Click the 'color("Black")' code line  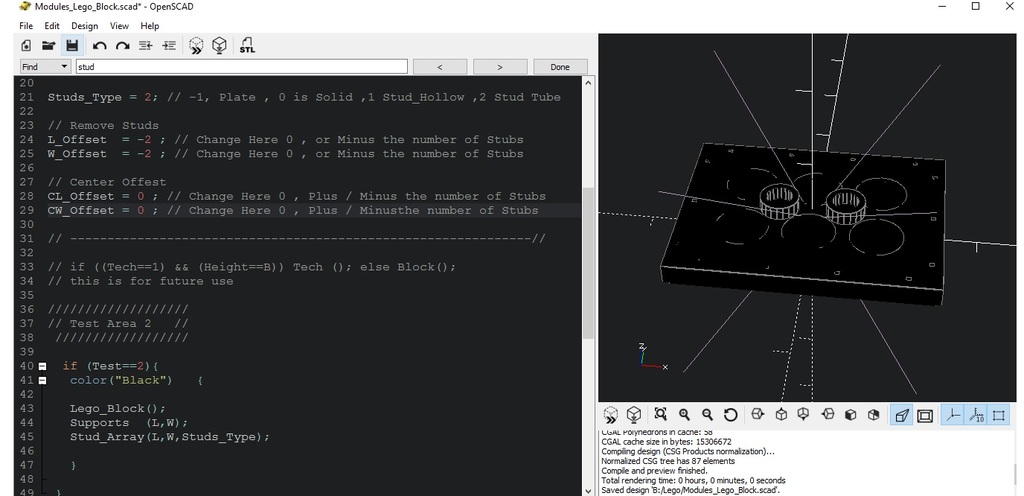[136, 380]
